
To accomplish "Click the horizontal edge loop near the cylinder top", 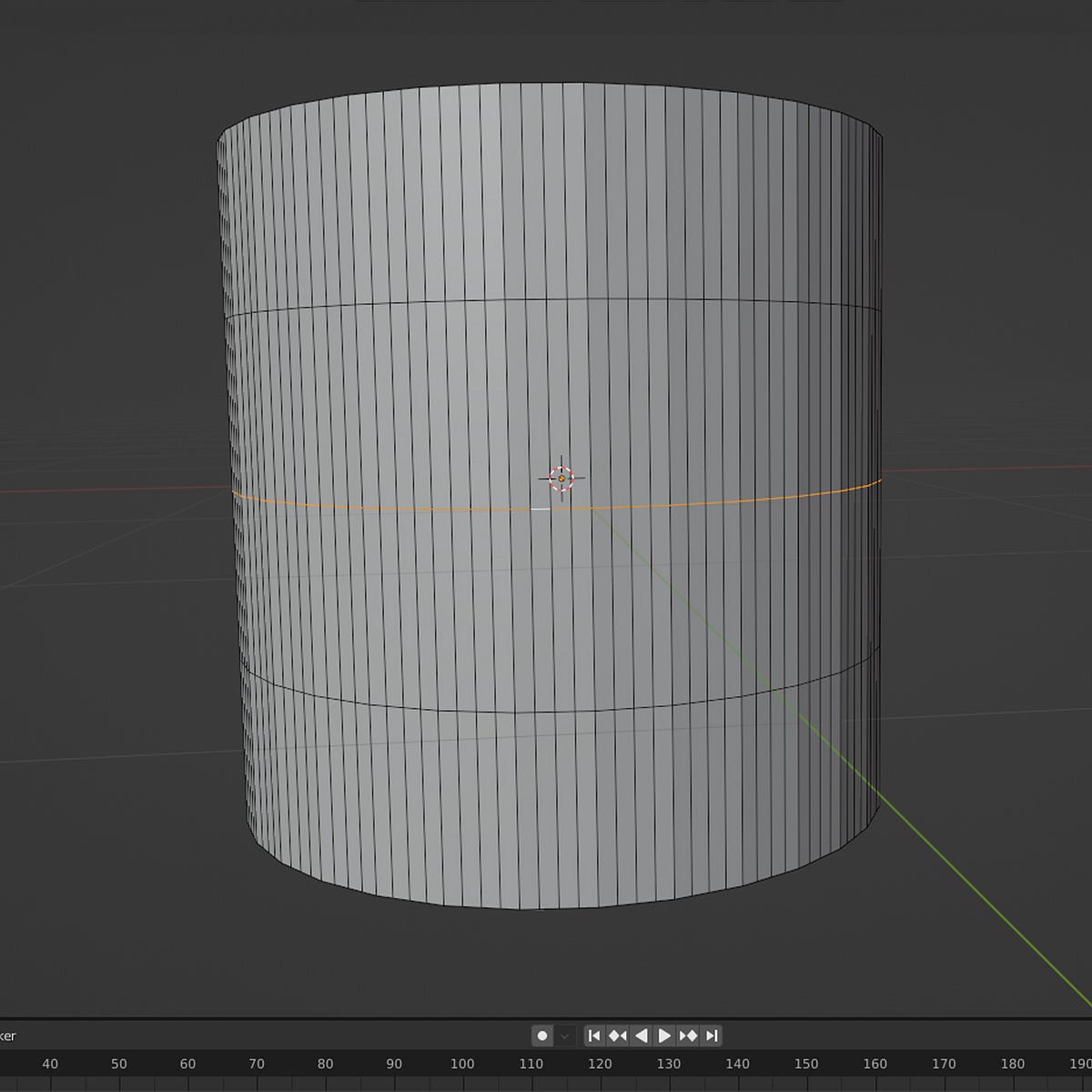I will (x=546, y=300).
